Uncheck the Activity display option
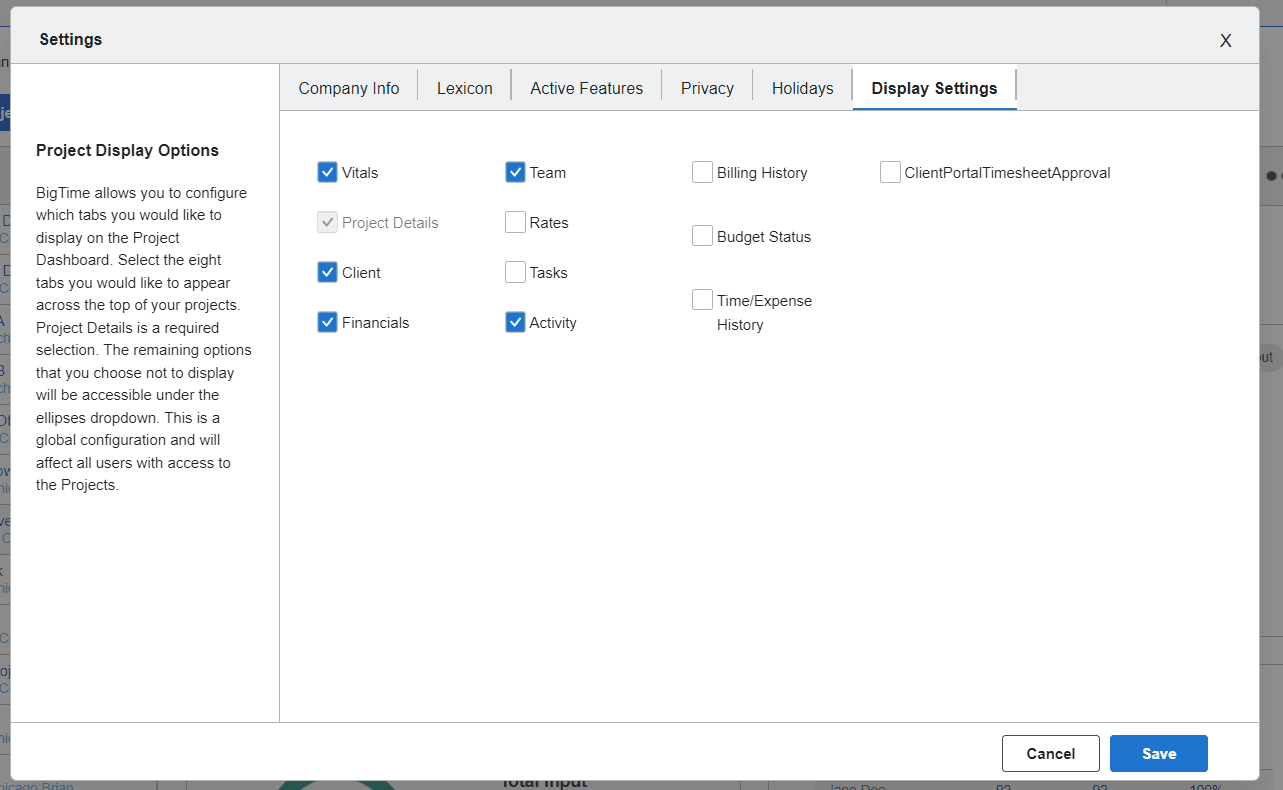The width and height of the screenshot is (1283, 790). [x=515, y=322]
